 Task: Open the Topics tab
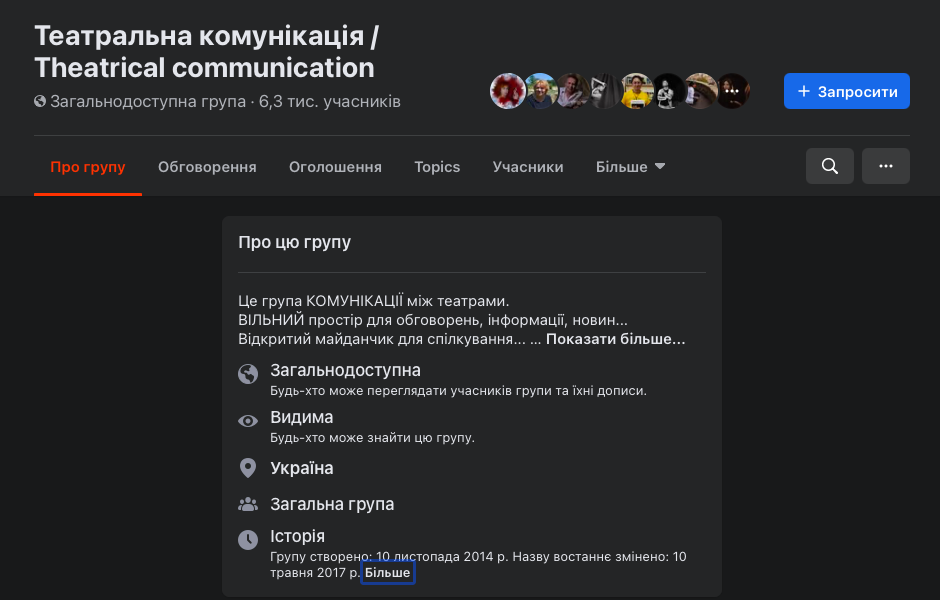(437, 167)
